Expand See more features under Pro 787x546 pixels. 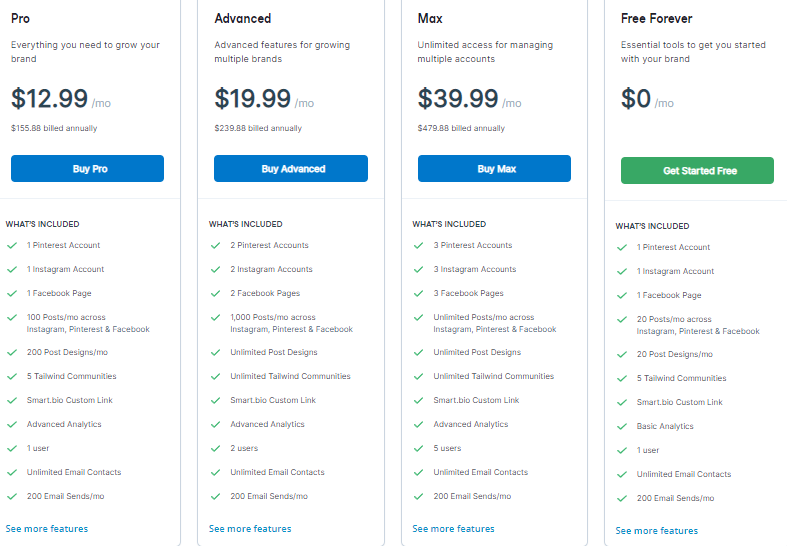(47, 528)
